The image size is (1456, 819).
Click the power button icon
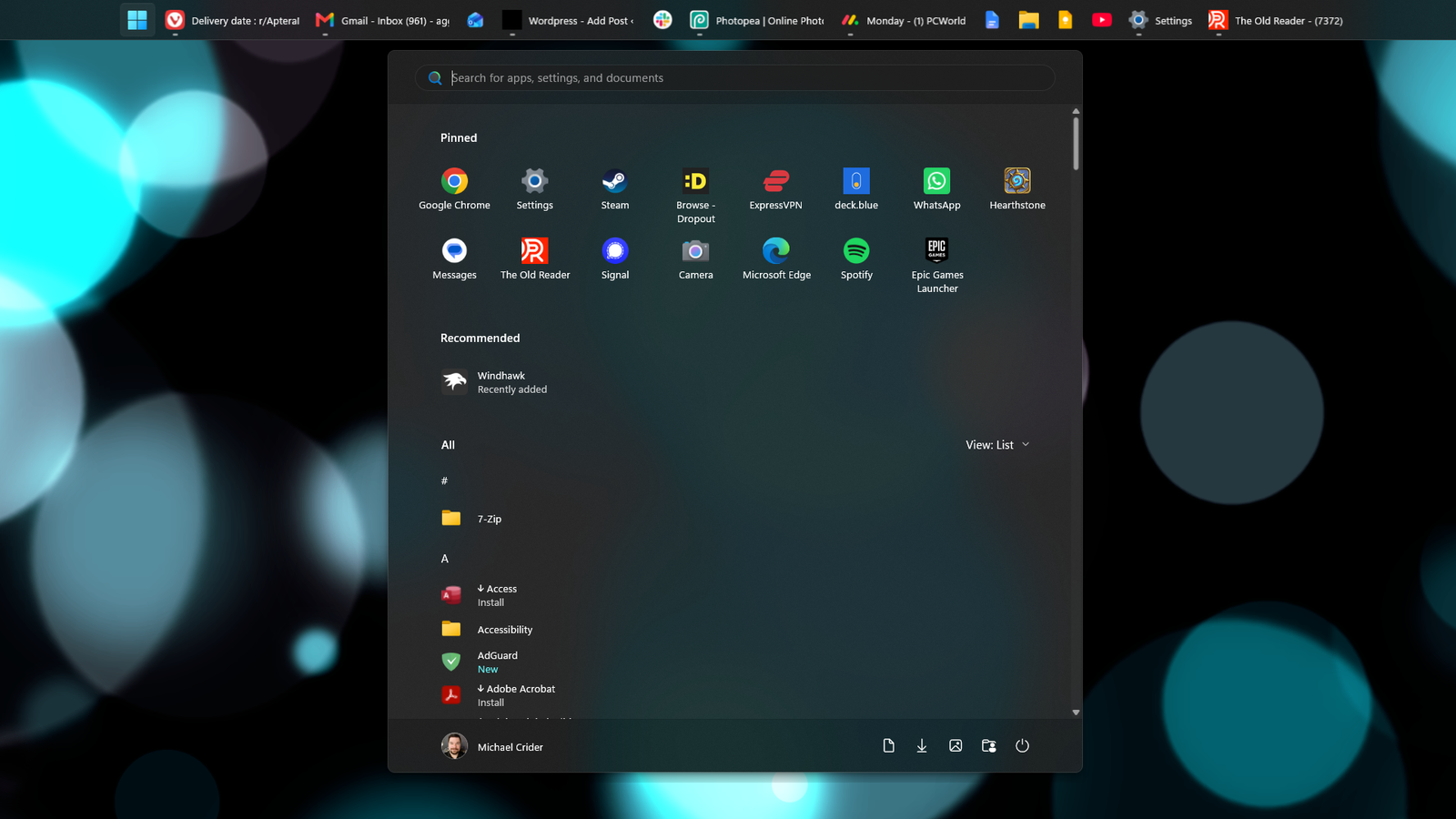click(1022, 746)
